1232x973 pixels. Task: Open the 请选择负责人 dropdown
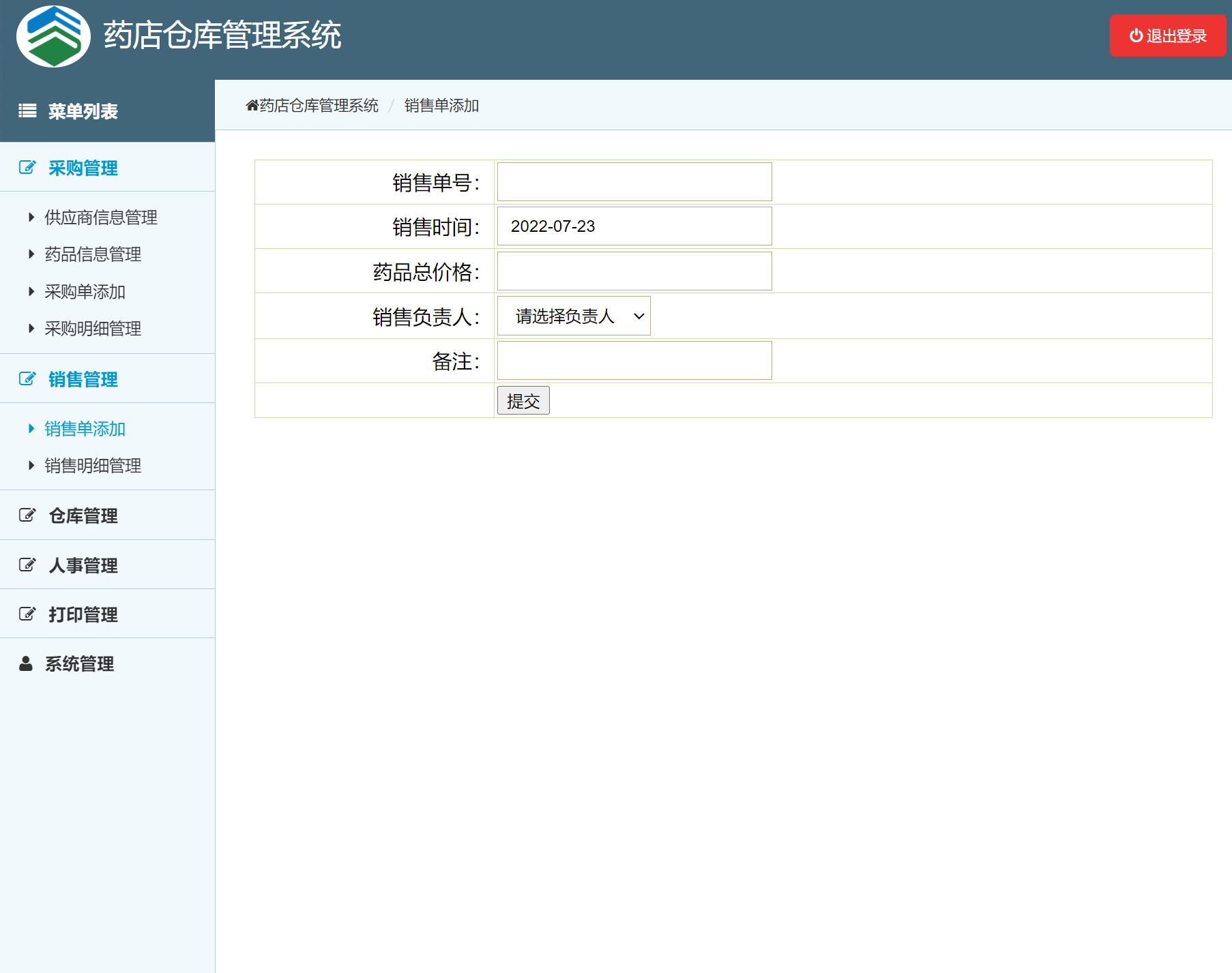(573, 316)
